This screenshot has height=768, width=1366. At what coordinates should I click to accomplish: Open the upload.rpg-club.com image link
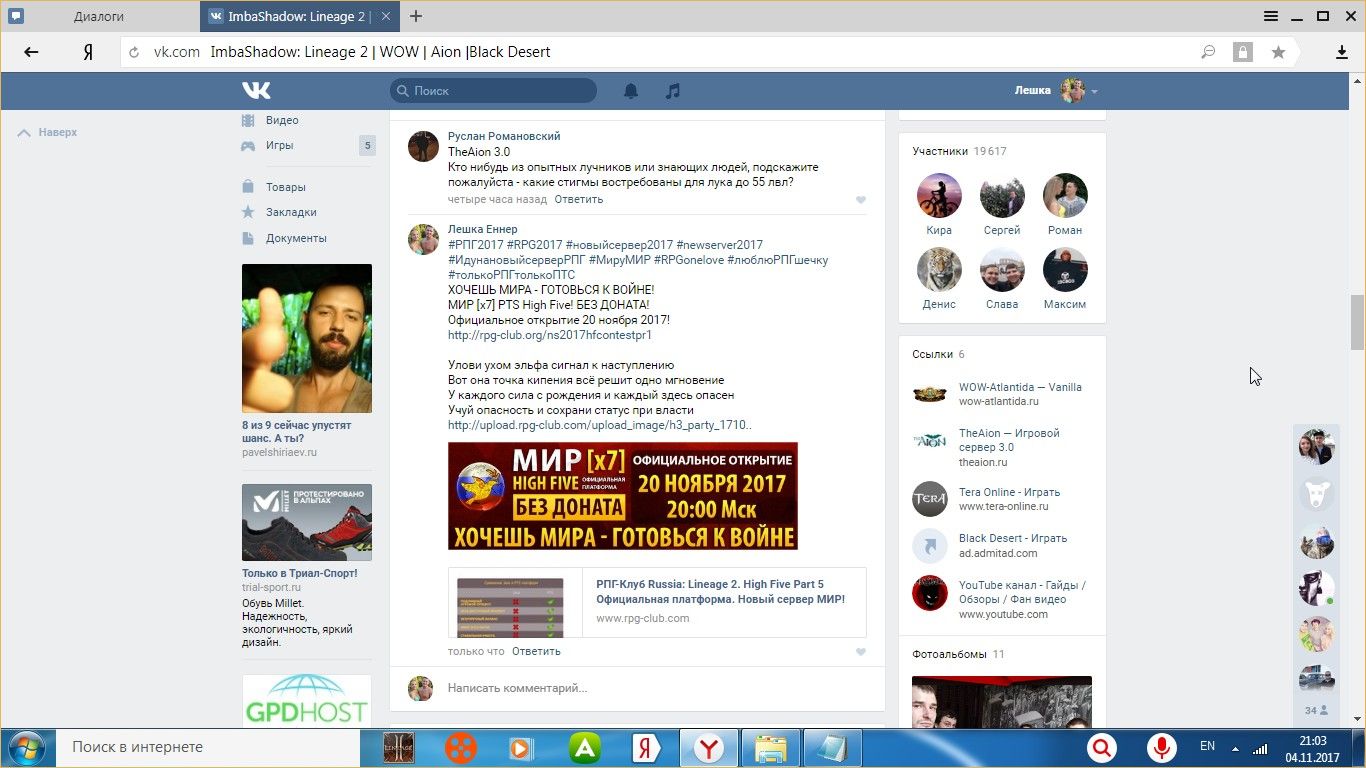pyautogui.click(x=600, y=425)
